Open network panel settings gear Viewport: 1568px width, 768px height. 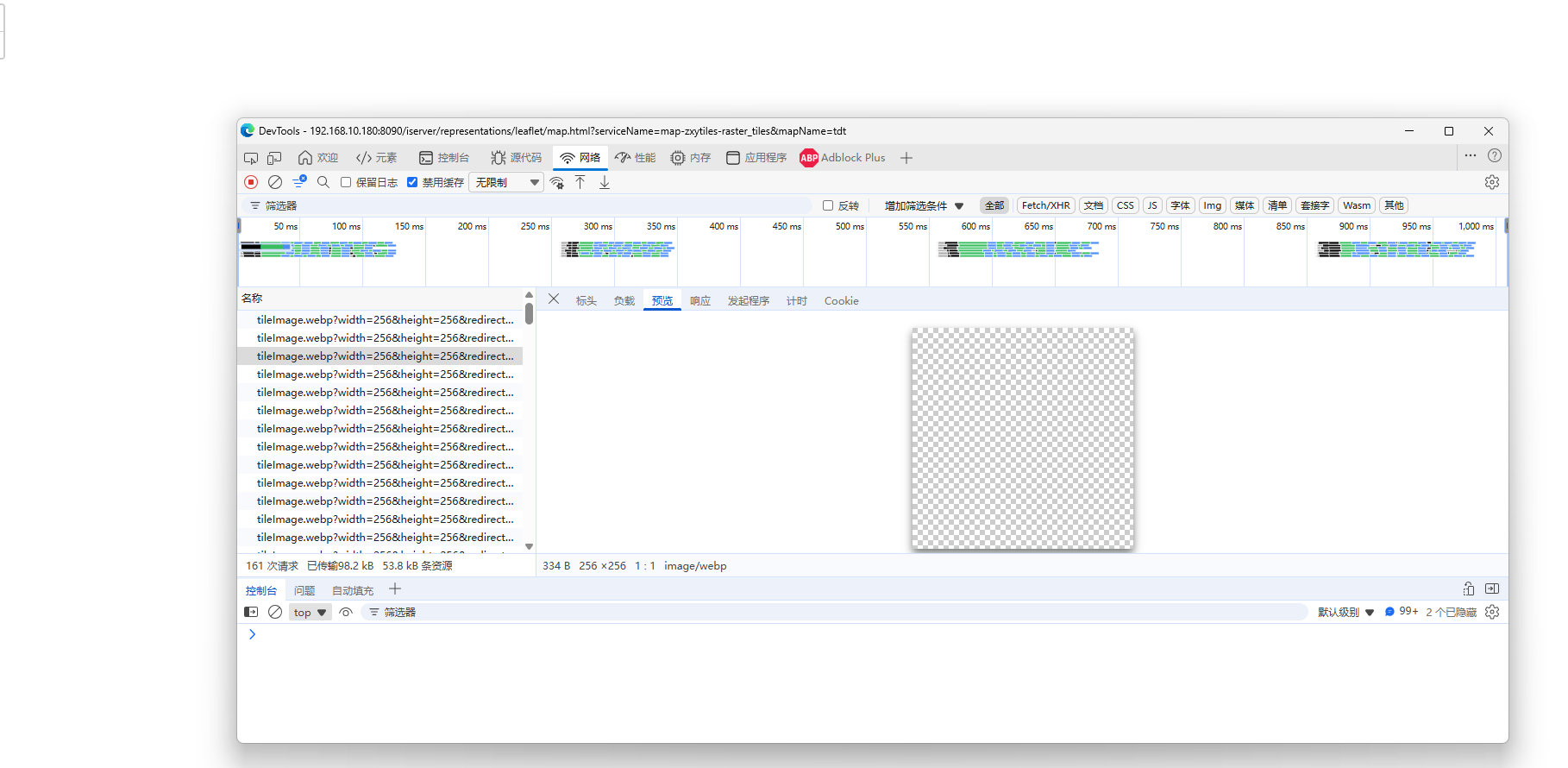pos(1491,182)
